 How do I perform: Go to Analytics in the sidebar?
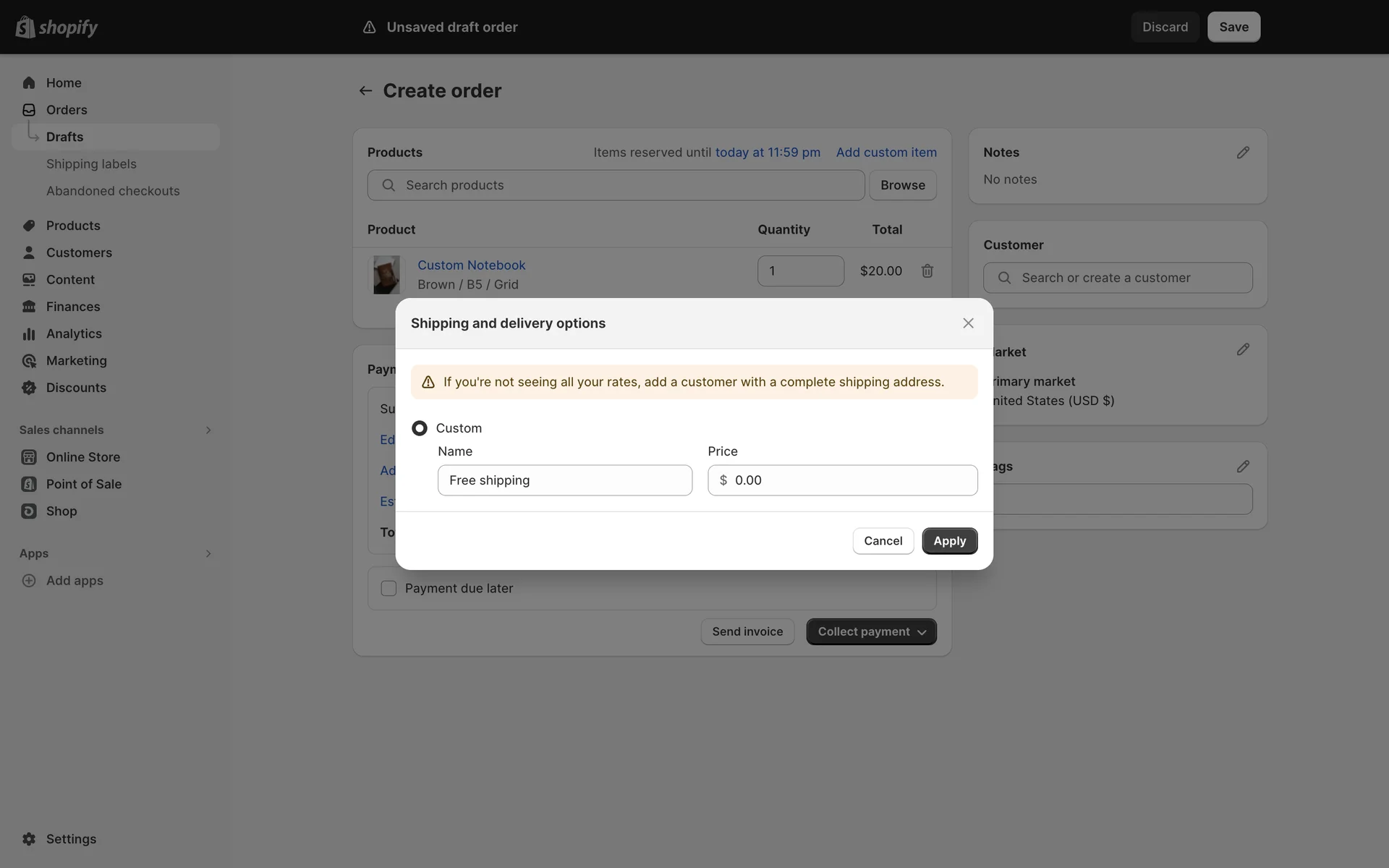(74, 333)
